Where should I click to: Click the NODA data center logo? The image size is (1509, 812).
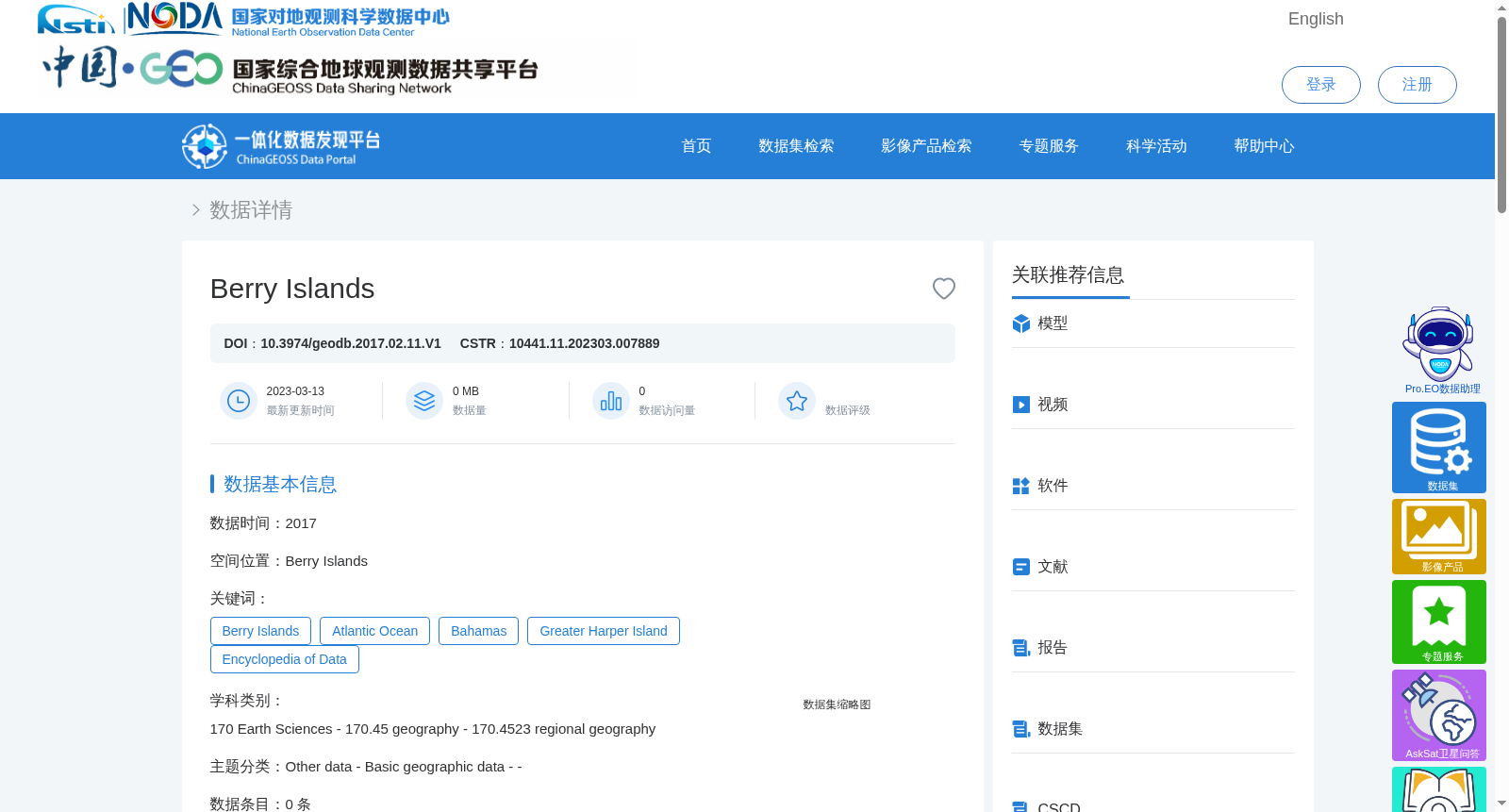point(288,19)
